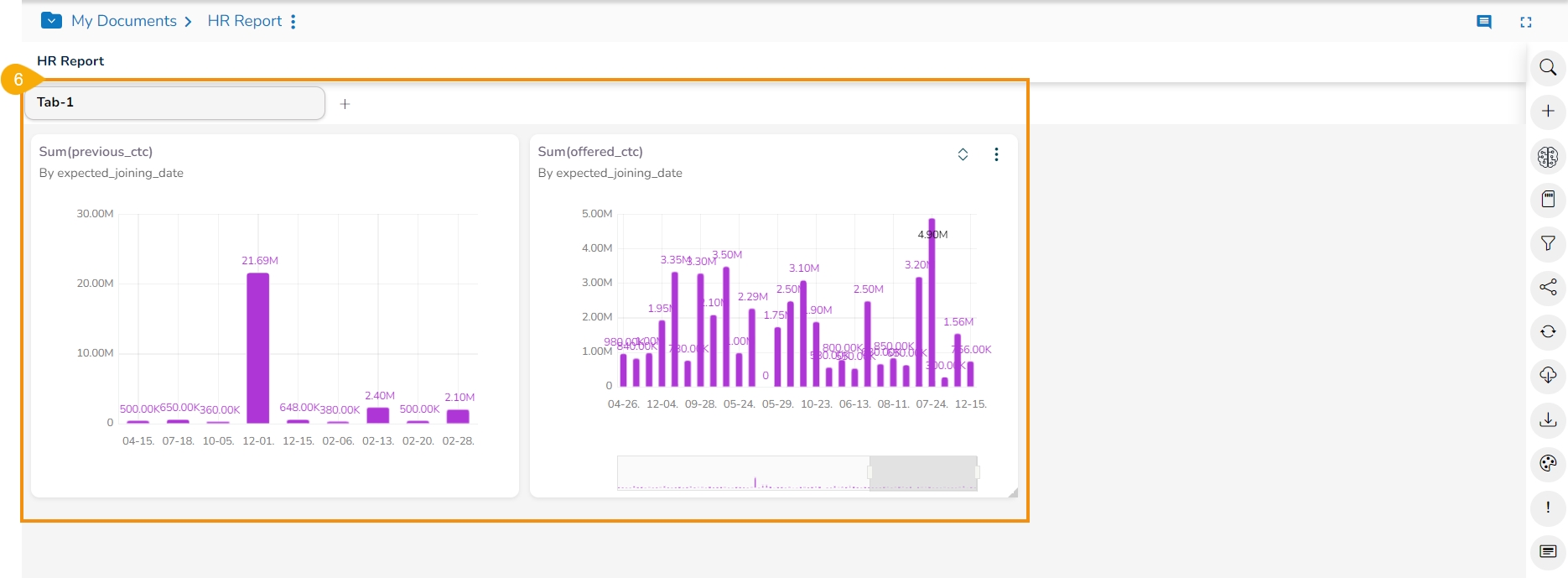Open HR Report breadcrumb options menu
1568x578 pixels.
[293, 22]
